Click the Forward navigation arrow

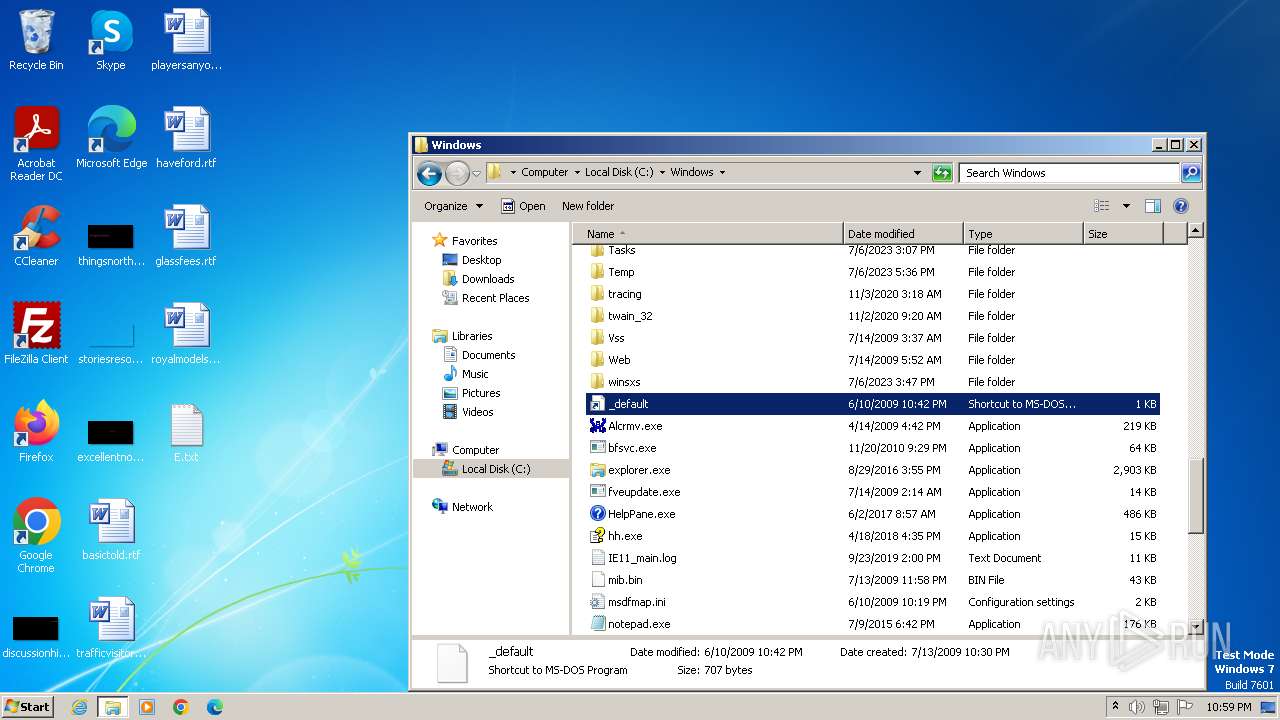point(457,173)
